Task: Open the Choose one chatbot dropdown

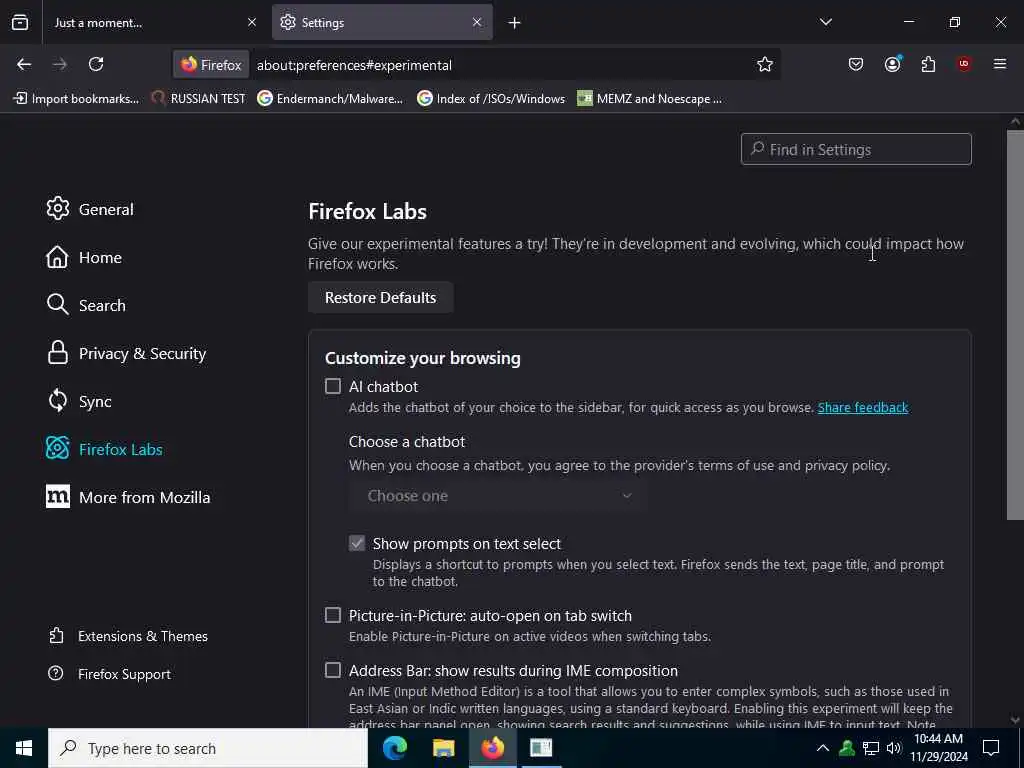Action: (x=498, y=496)
